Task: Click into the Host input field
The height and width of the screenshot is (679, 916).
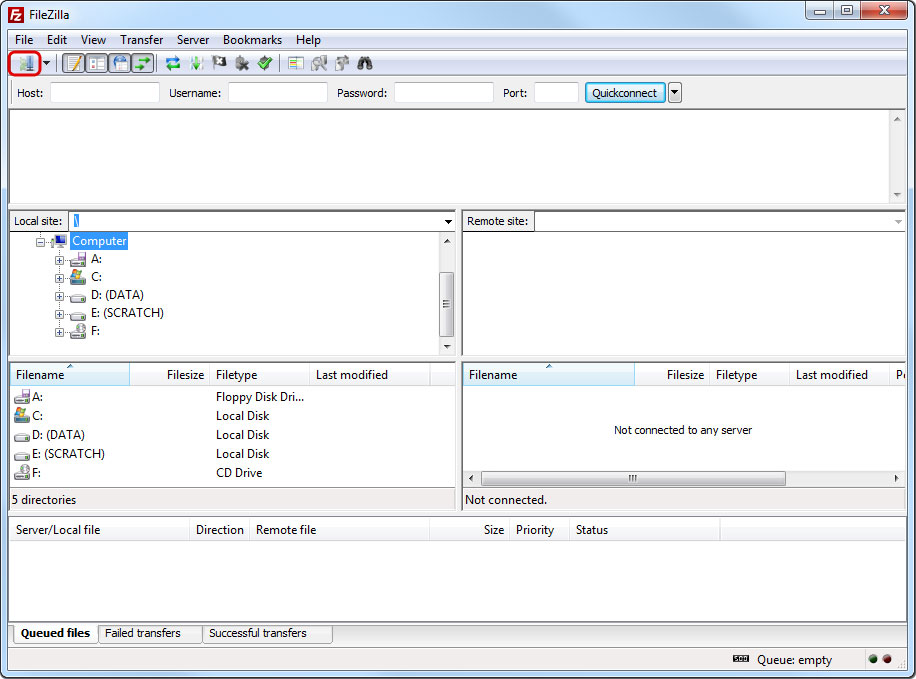Action: (105, 93)
